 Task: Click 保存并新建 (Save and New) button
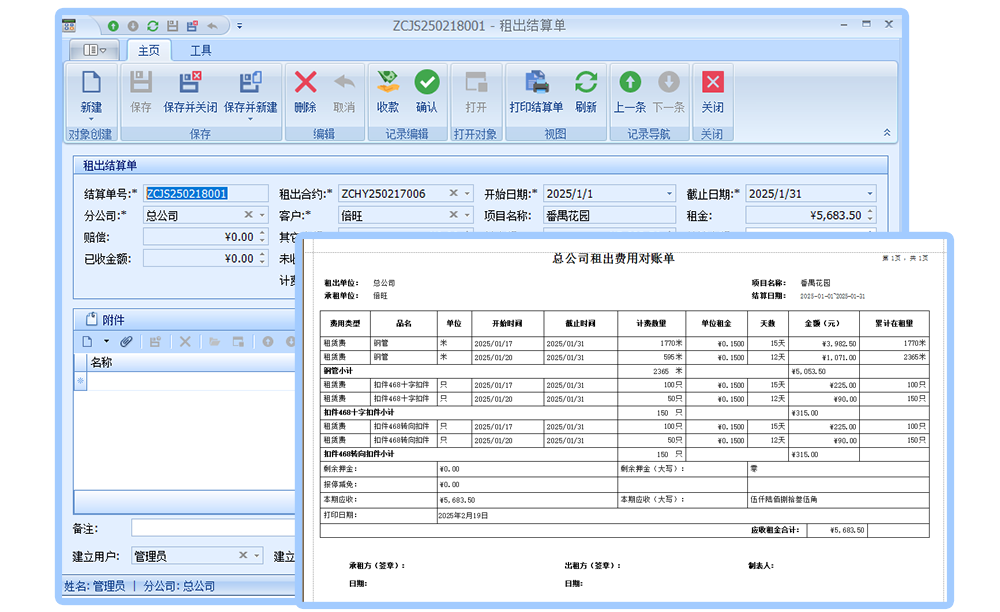251,84
